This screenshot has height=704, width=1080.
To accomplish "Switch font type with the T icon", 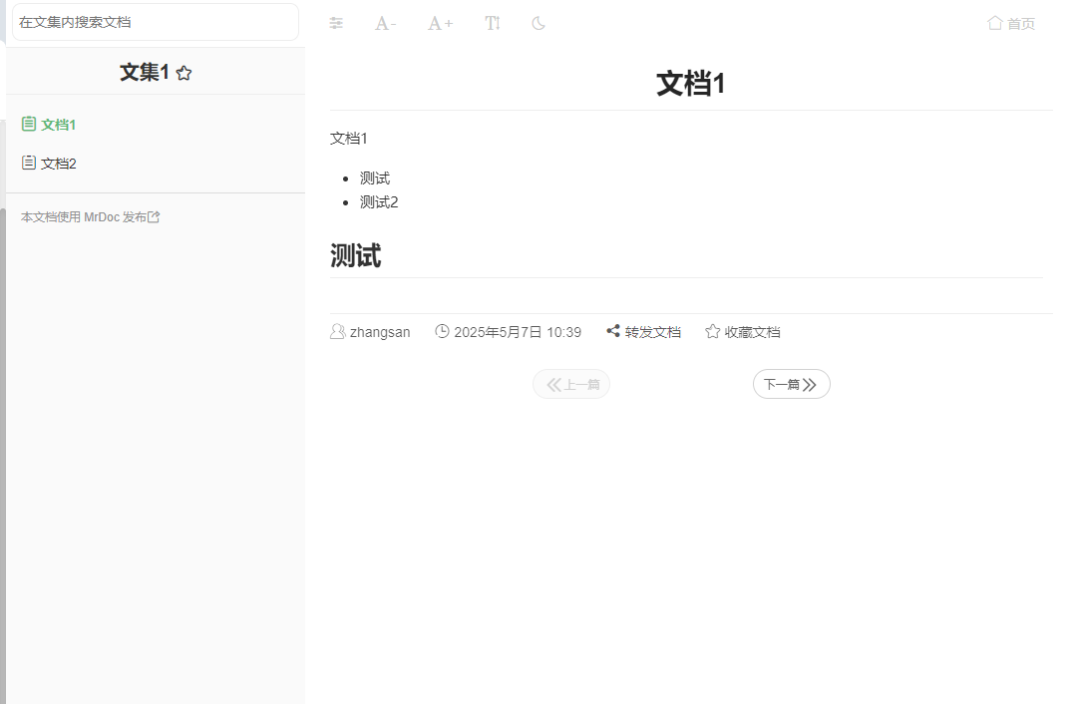I will [492, 23].
